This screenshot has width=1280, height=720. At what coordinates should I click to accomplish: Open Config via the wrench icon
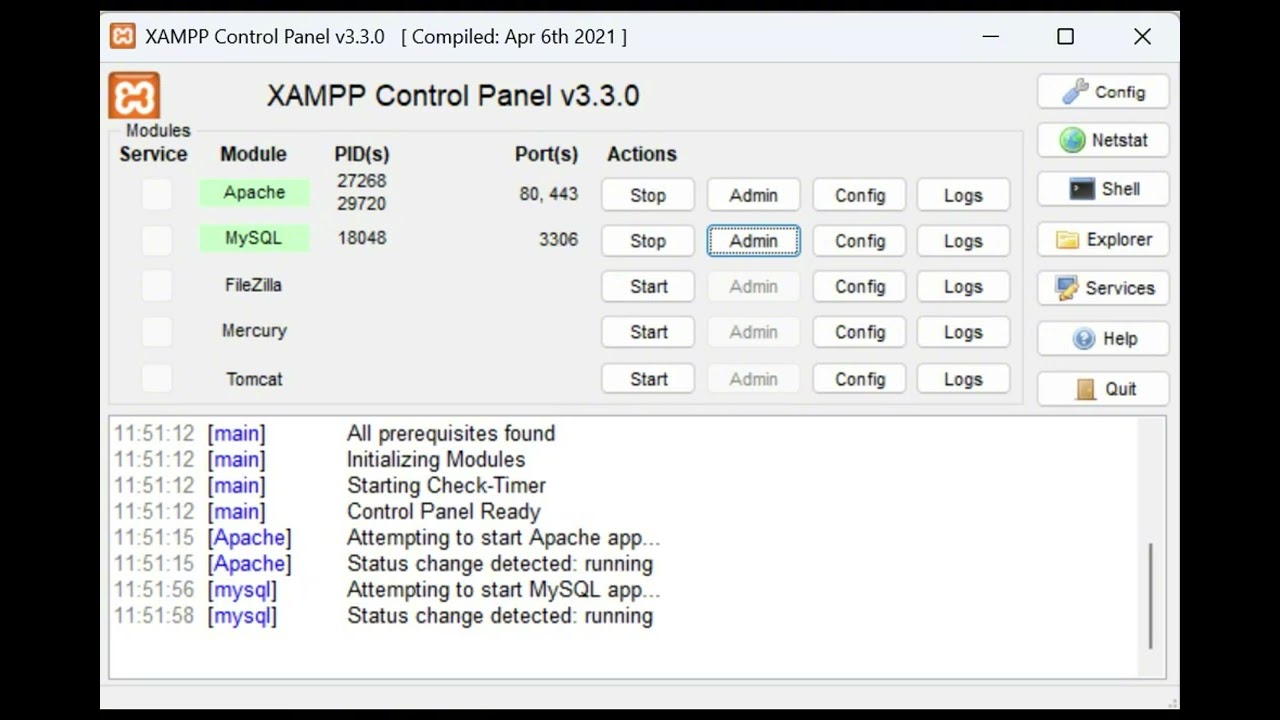(1076, 92)
